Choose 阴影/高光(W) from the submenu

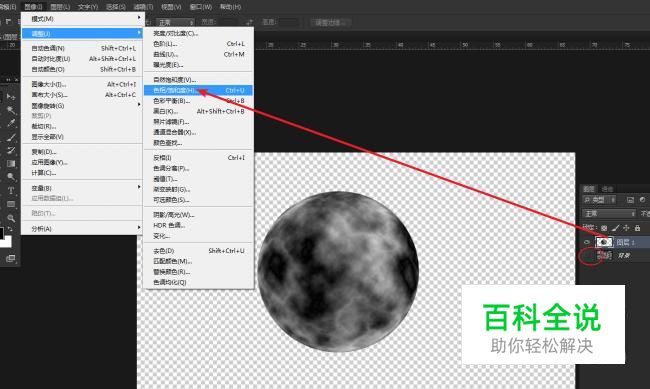[198, 215]
